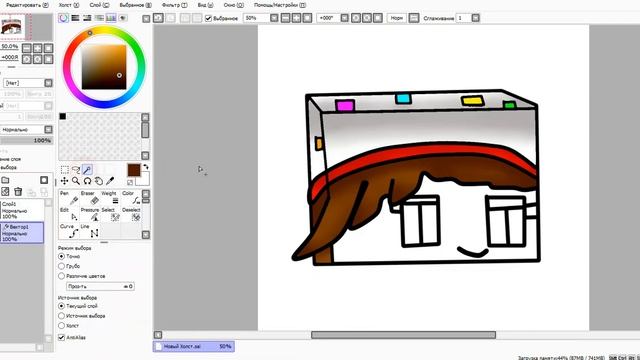This screenshot has height=360, width=640.
Task: Select the 'Грубо' radio button
Action: [x=61, y=266]
